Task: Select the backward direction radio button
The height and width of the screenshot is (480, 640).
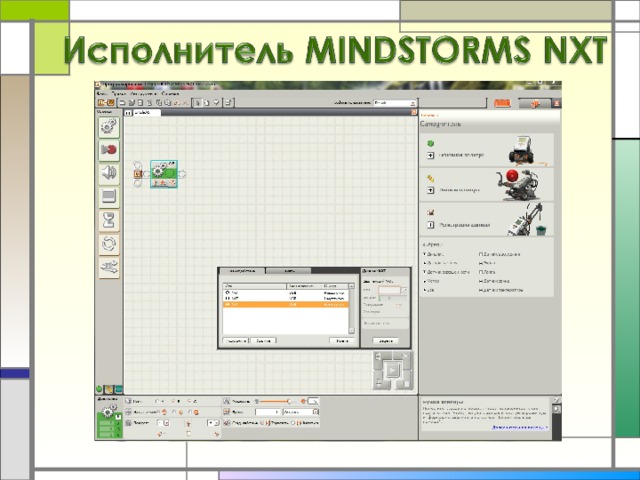Action: point(175,412)
